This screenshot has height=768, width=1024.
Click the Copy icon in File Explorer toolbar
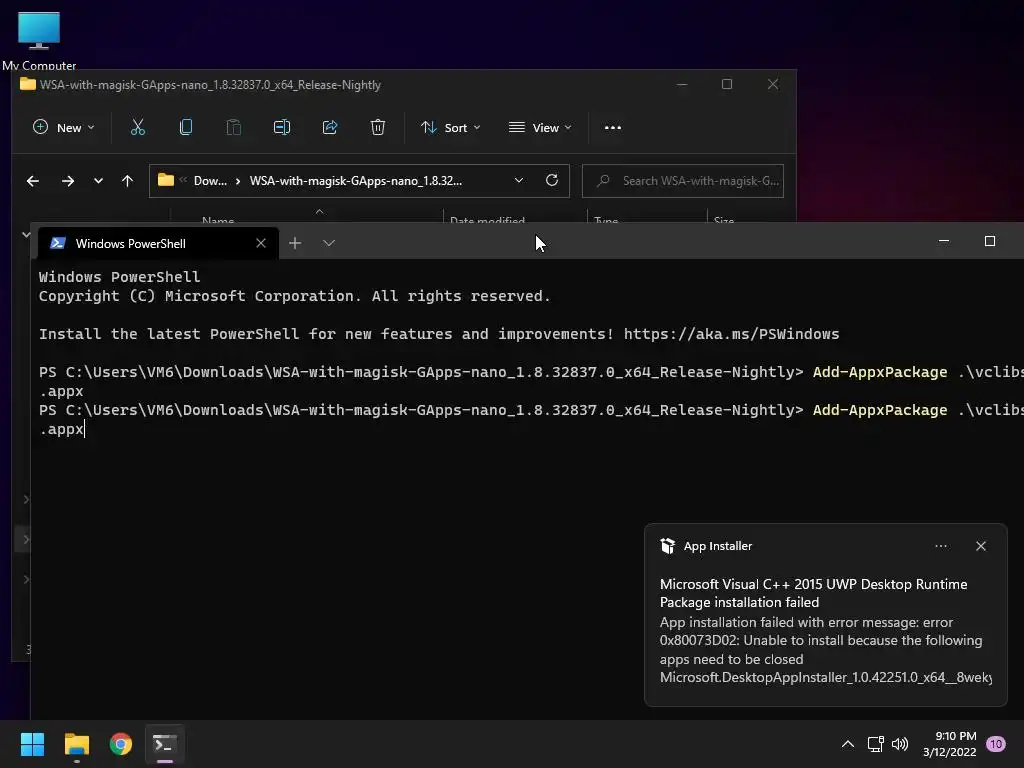click(x=185, y=127)
